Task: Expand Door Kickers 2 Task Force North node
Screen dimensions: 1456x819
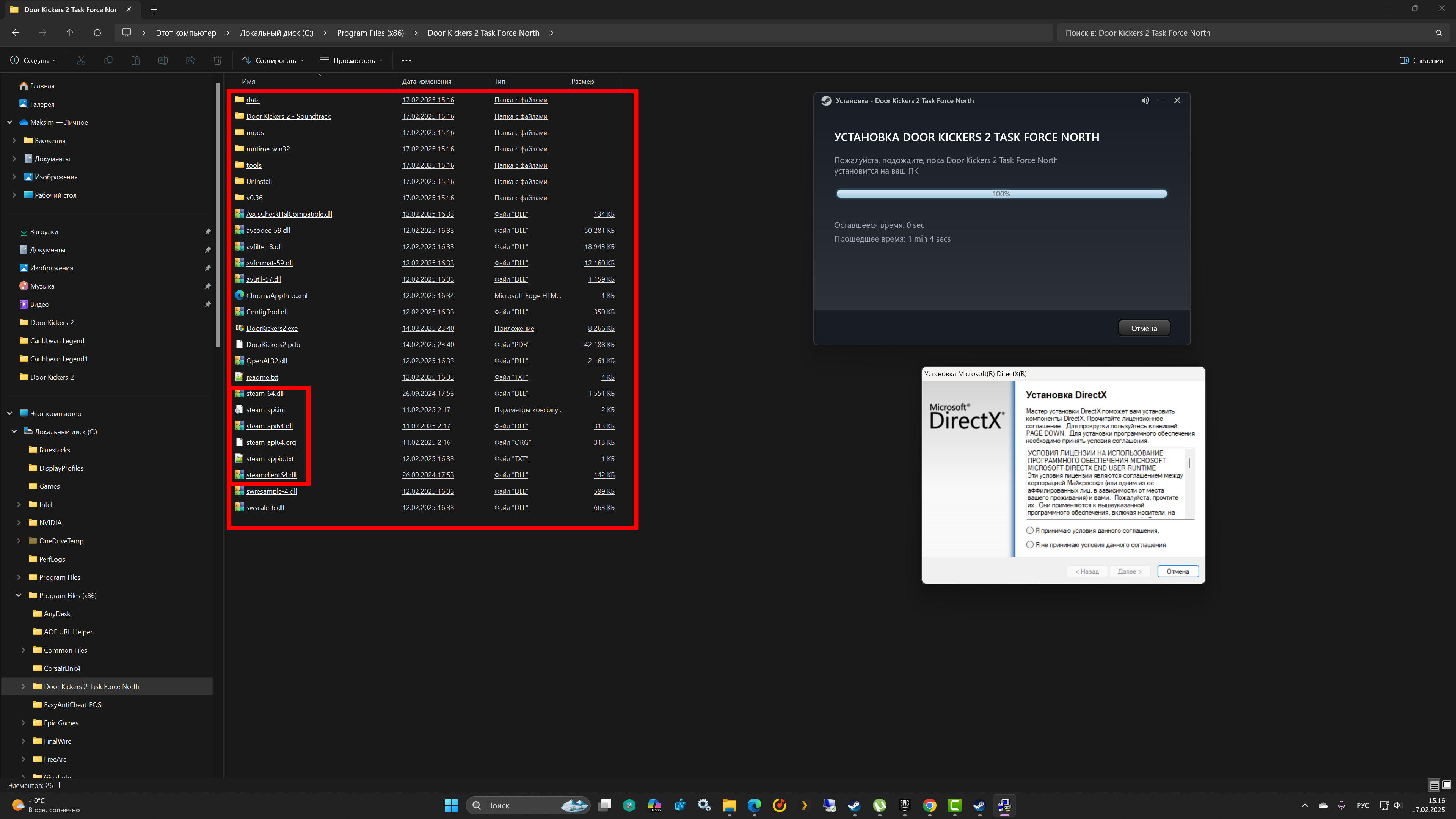Action: [x=23, y=687]
